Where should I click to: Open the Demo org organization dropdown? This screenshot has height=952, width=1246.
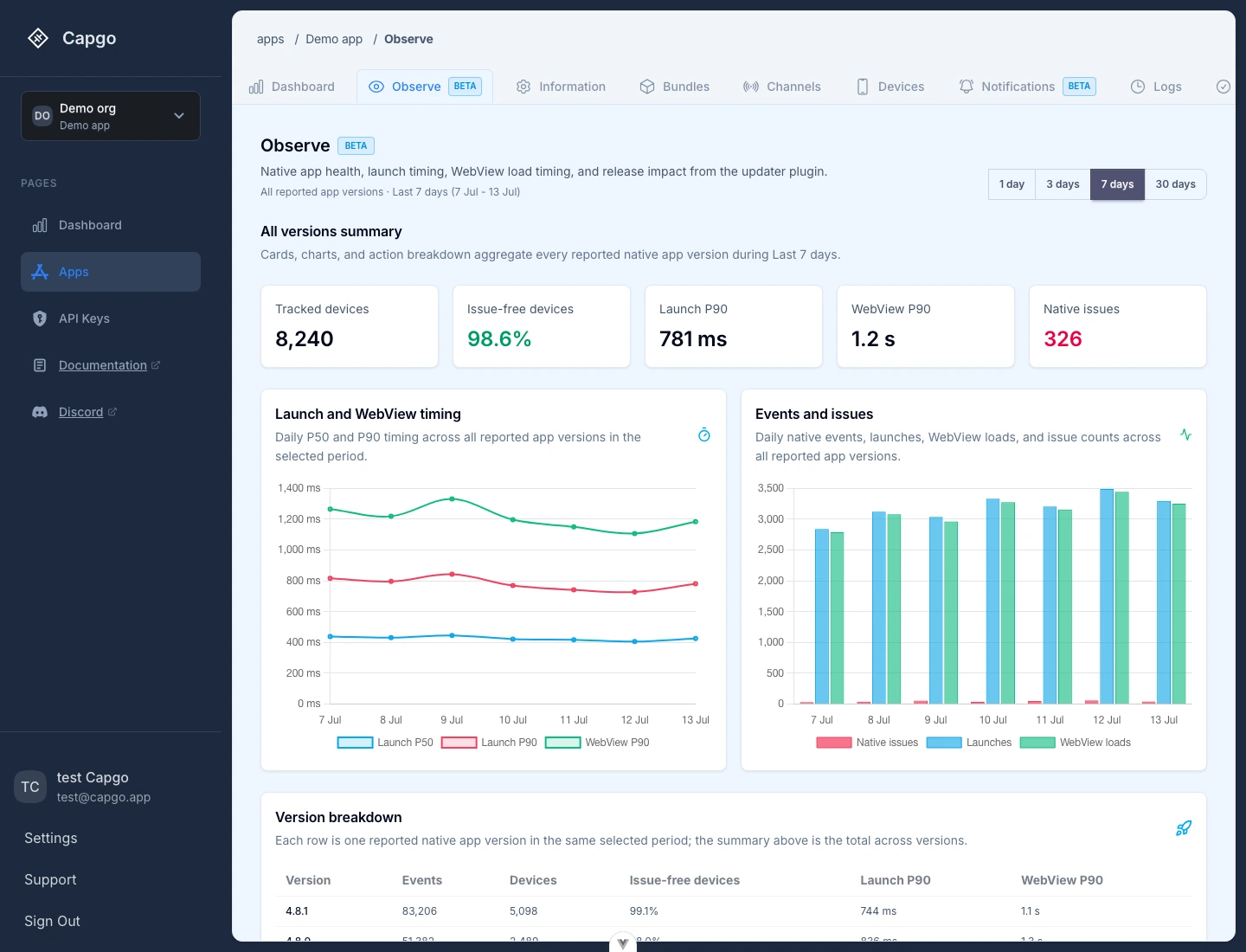click(111, 116)
